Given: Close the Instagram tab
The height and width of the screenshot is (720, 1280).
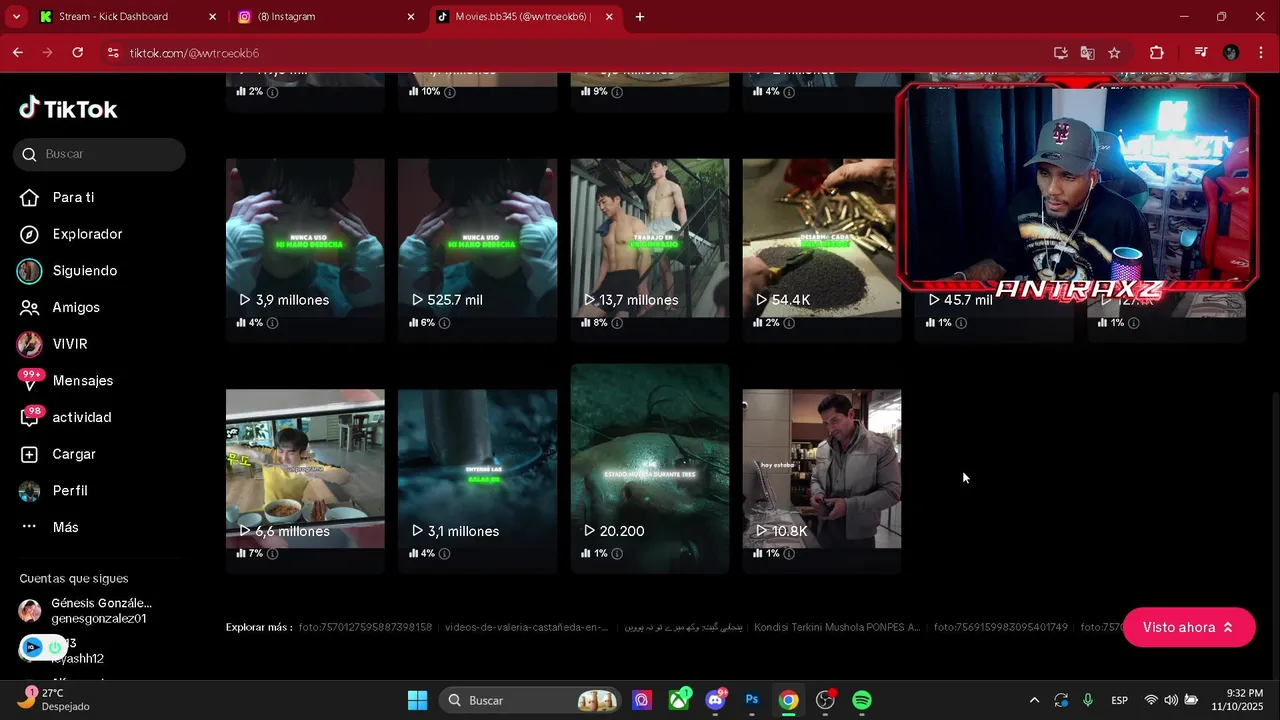Looking at the screenshot, I should click(410, 17).
